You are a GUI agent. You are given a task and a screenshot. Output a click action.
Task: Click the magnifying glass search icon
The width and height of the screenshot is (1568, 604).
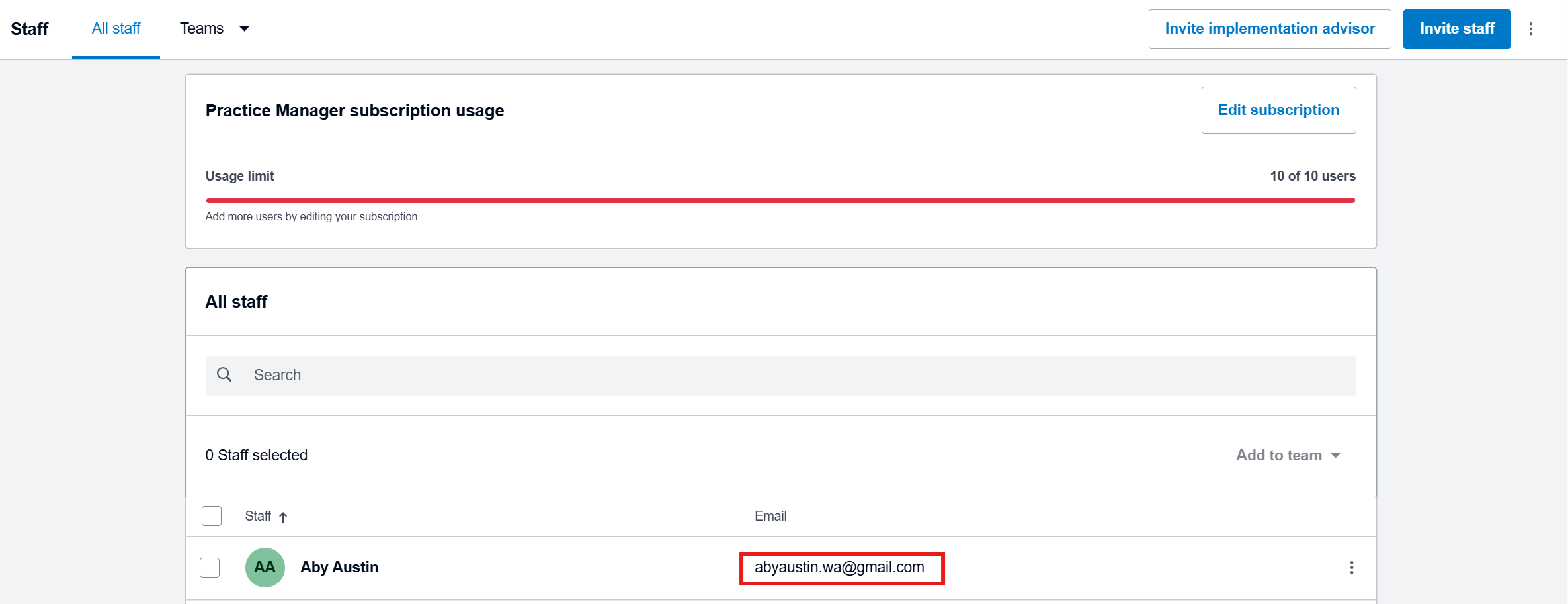point(224,375)
